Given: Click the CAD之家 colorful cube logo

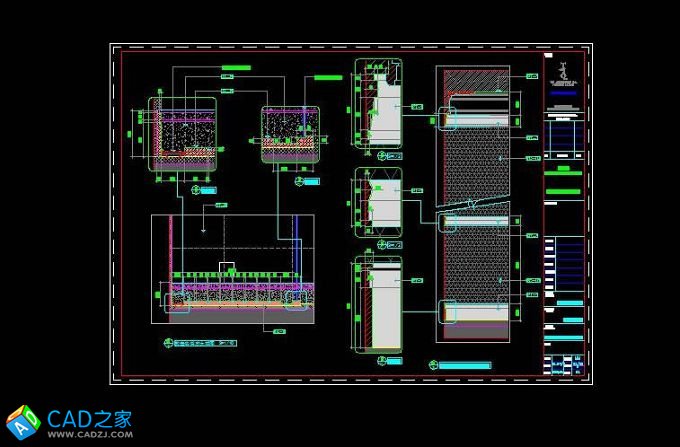Looking at the screenshot, I should 22,422.
